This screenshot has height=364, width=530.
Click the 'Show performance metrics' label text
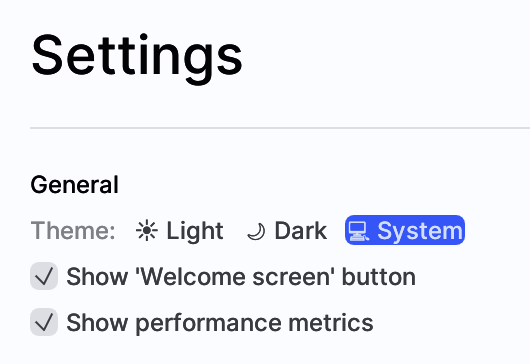click(x=220, y=322)
